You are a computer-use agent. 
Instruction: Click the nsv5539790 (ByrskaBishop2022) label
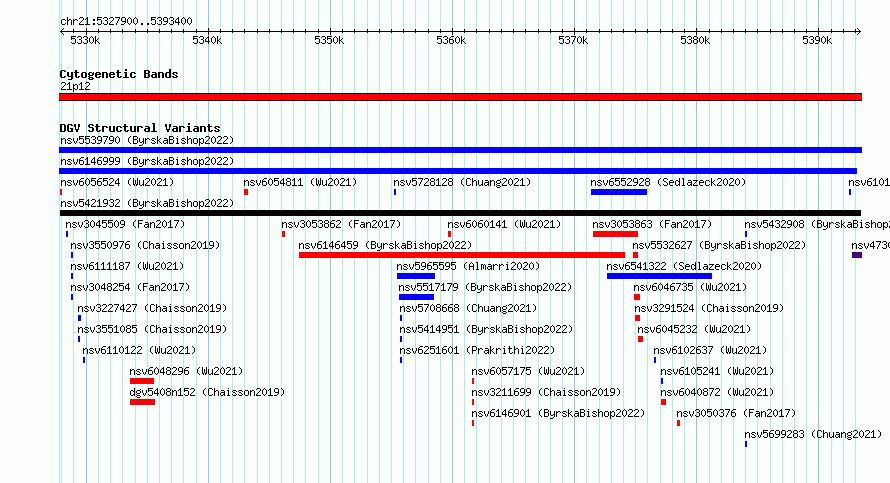(x=147, y=140)
